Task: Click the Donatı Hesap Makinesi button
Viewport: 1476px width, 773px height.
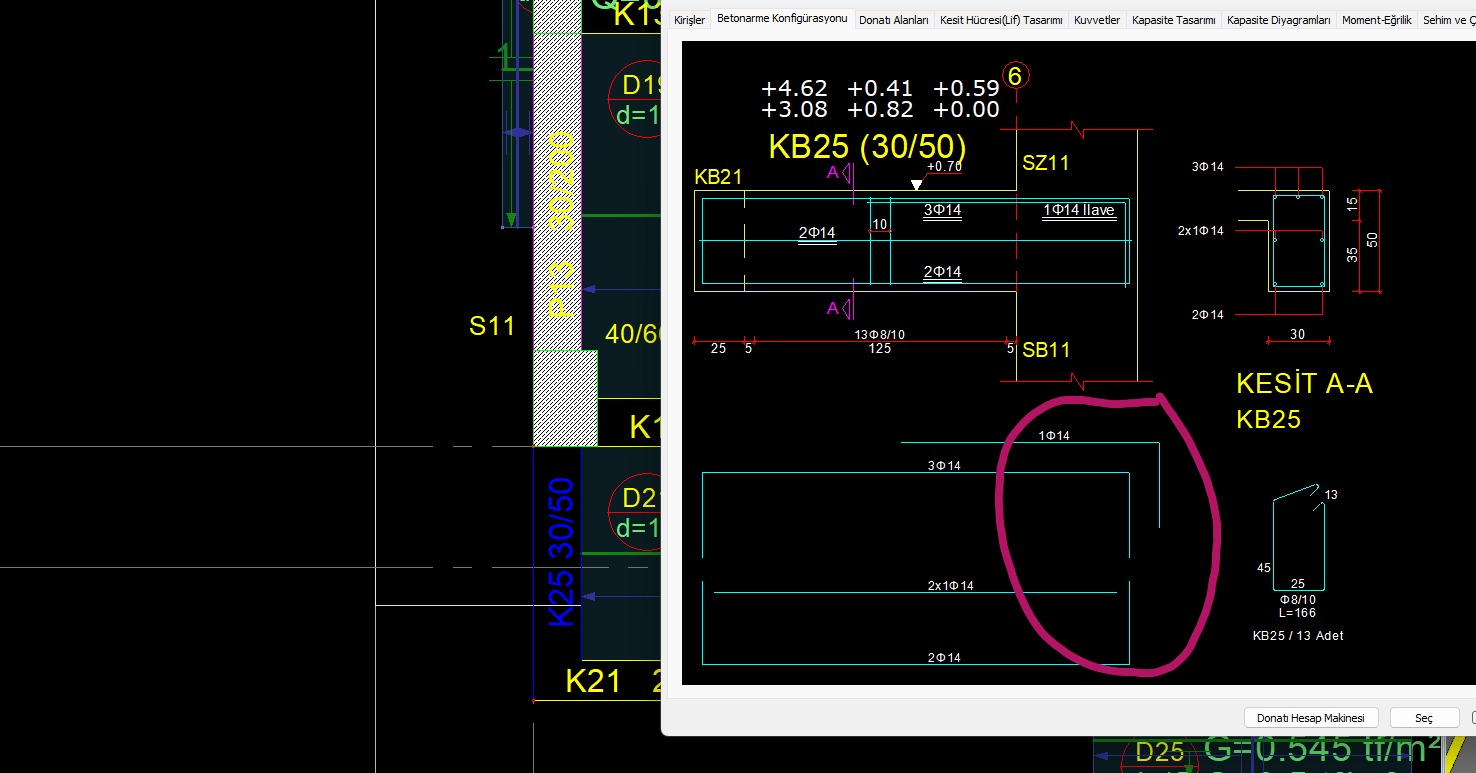Action: 1311,718
